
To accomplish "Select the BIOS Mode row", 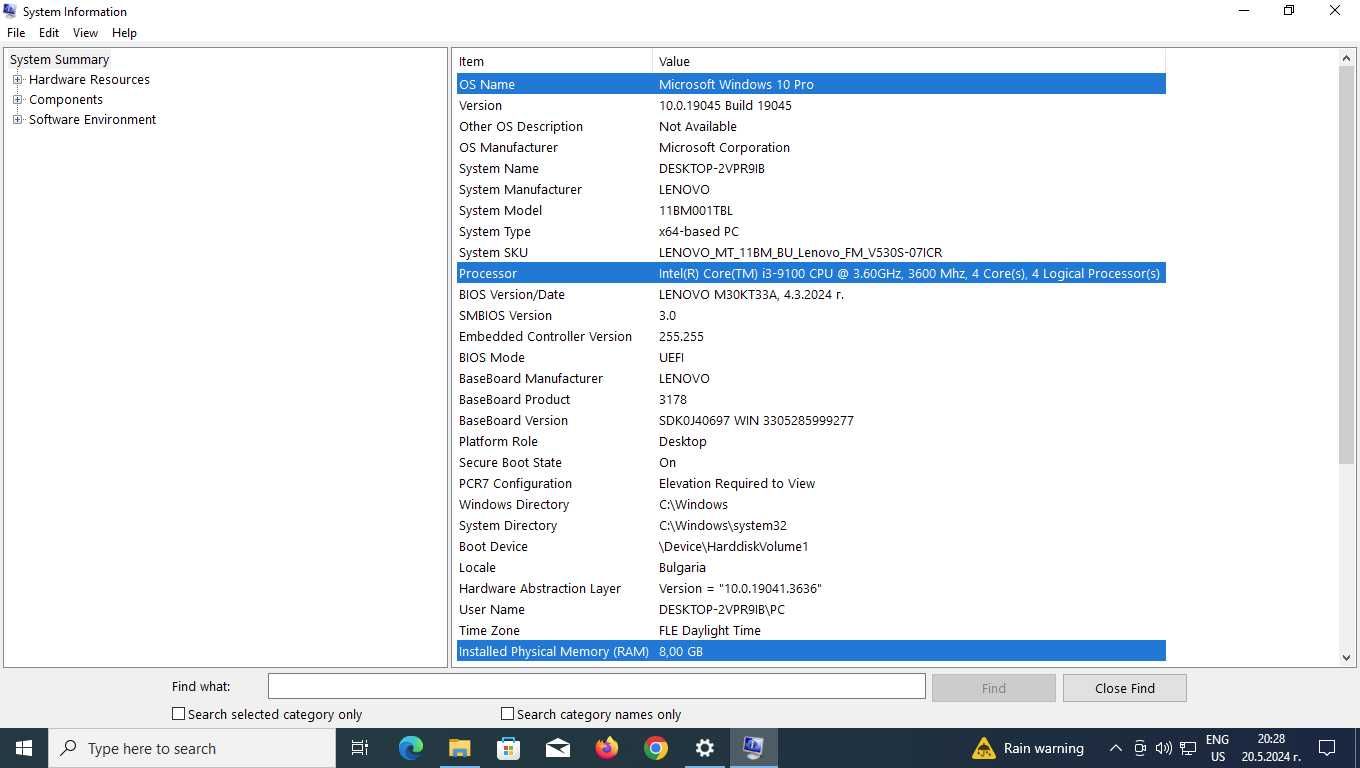I will (811, 357).
